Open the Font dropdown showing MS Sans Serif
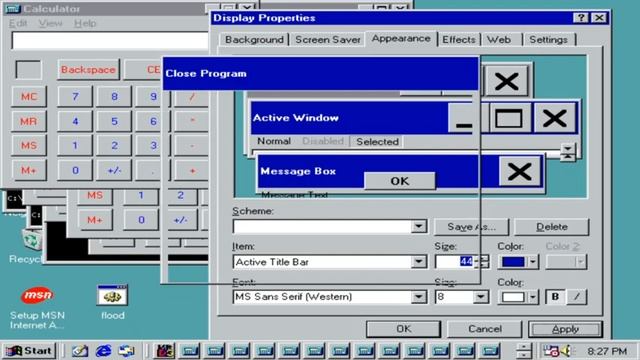Viewport: 640px width, 360px height. pos(419,297)
